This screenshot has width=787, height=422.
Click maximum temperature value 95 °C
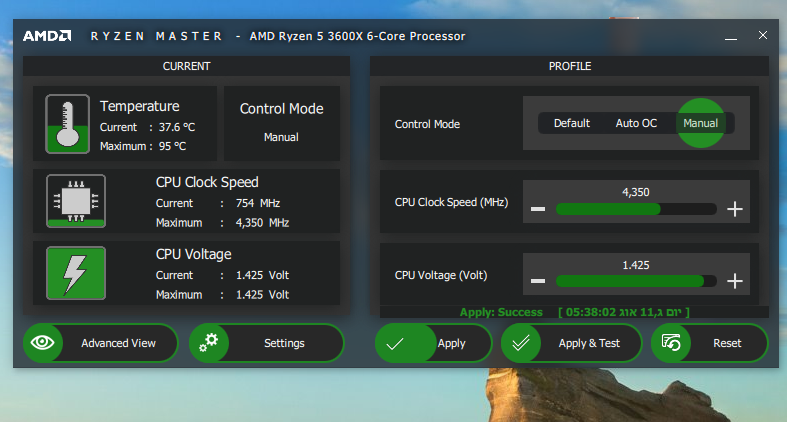click(x=172, y=147)
